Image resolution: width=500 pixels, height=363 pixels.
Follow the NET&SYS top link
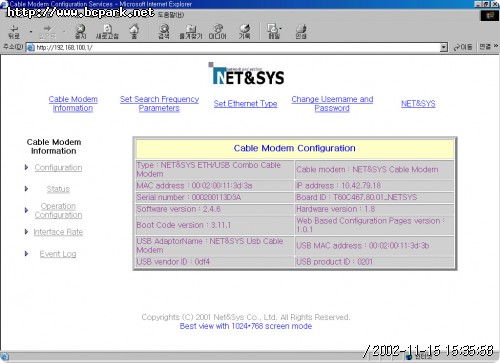tap(418, 104)
